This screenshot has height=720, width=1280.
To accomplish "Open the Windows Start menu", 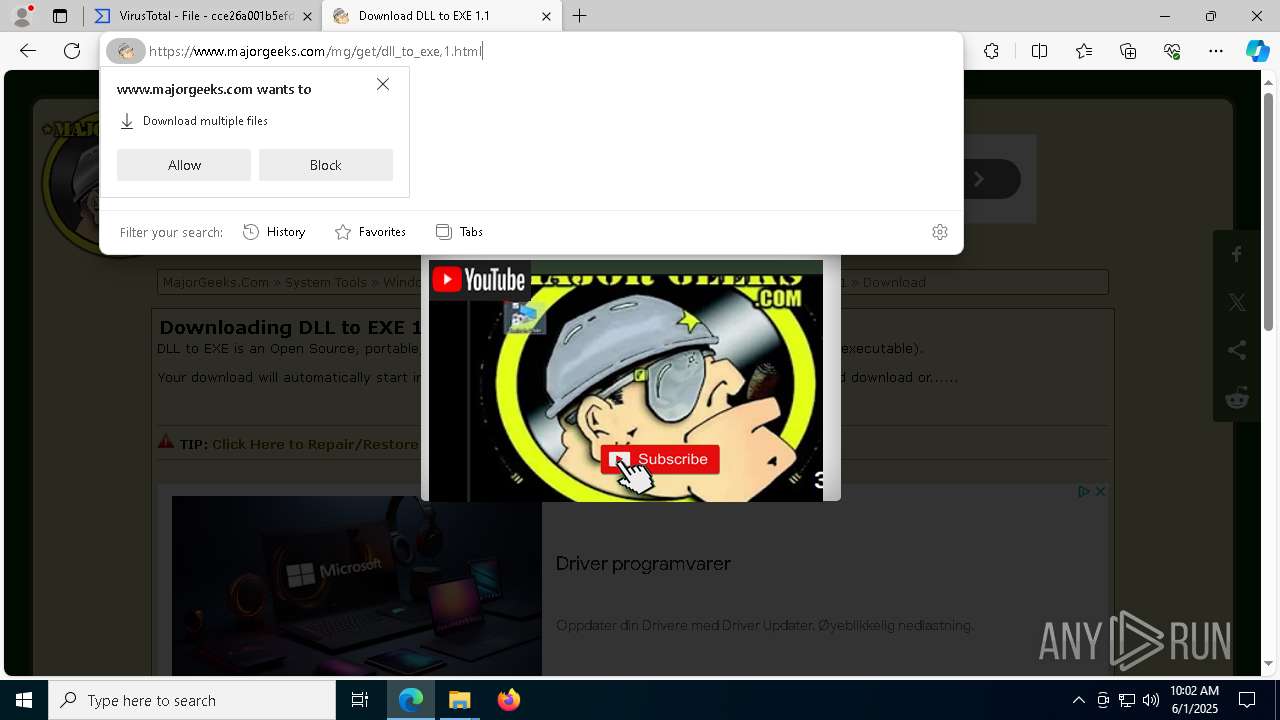I will pos(24,700).
